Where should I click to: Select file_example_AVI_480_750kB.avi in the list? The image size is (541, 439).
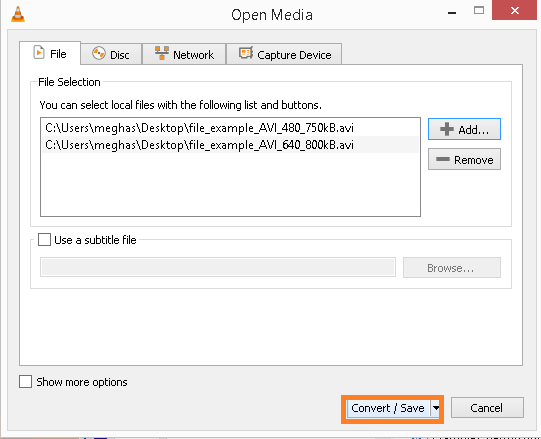pyautogui.click(x=230, y=128)
